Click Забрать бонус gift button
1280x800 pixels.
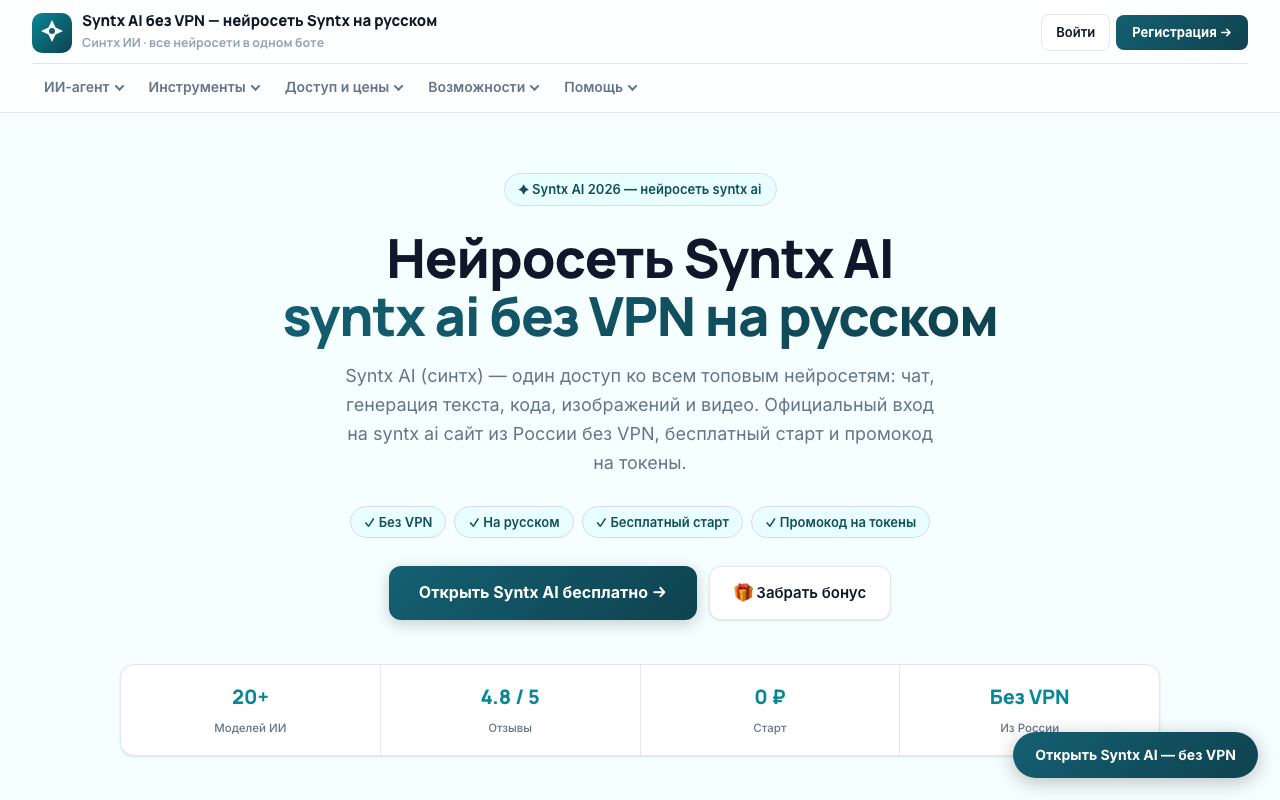(800, 593)
